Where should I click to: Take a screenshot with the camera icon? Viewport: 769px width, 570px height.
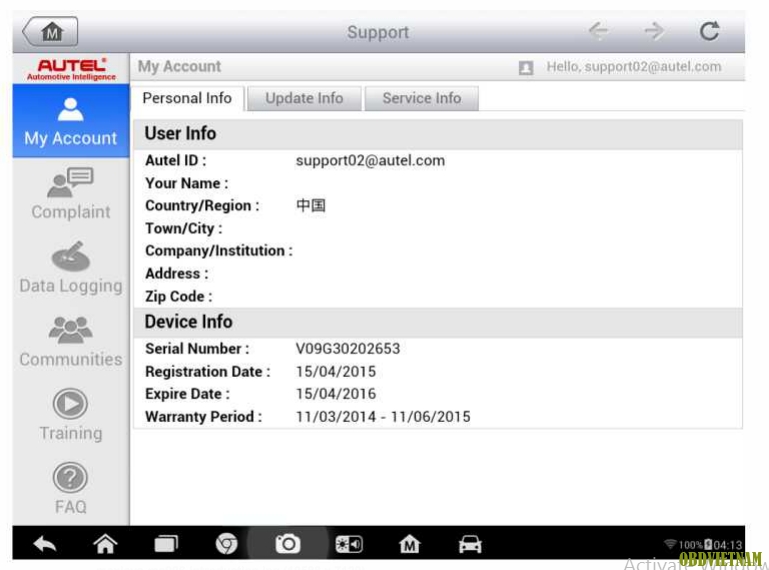pyautogui.click(x=287, y=544)
